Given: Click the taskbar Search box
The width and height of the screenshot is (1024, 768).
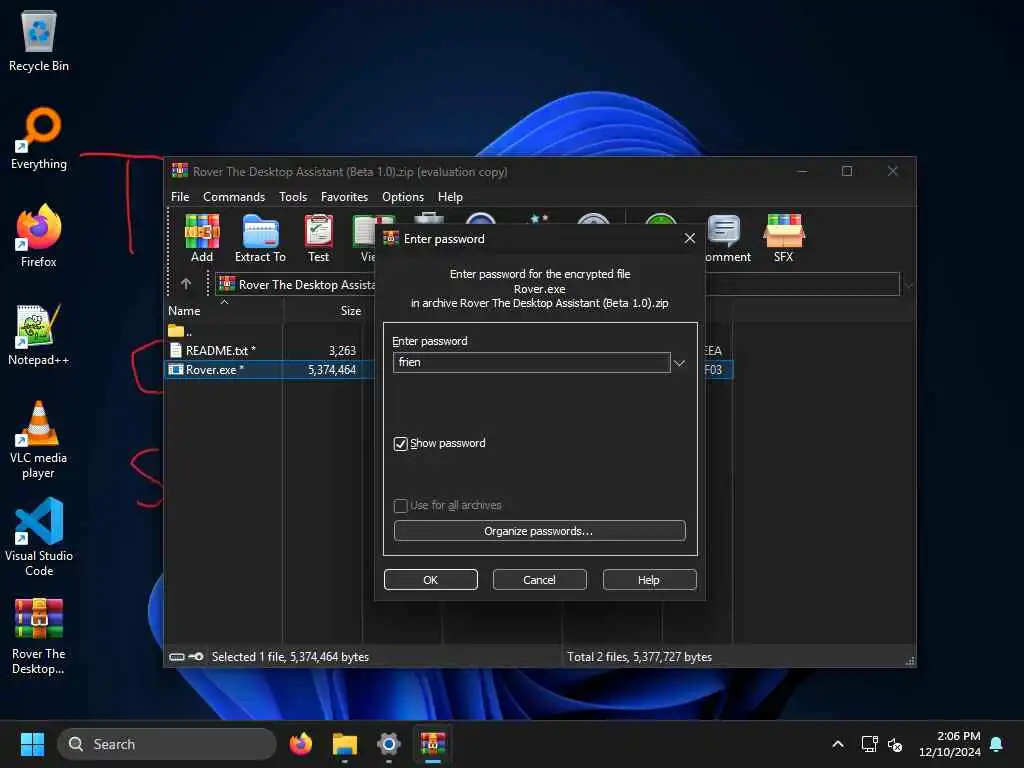Looking at the screenshot, I should pos(167,744).
